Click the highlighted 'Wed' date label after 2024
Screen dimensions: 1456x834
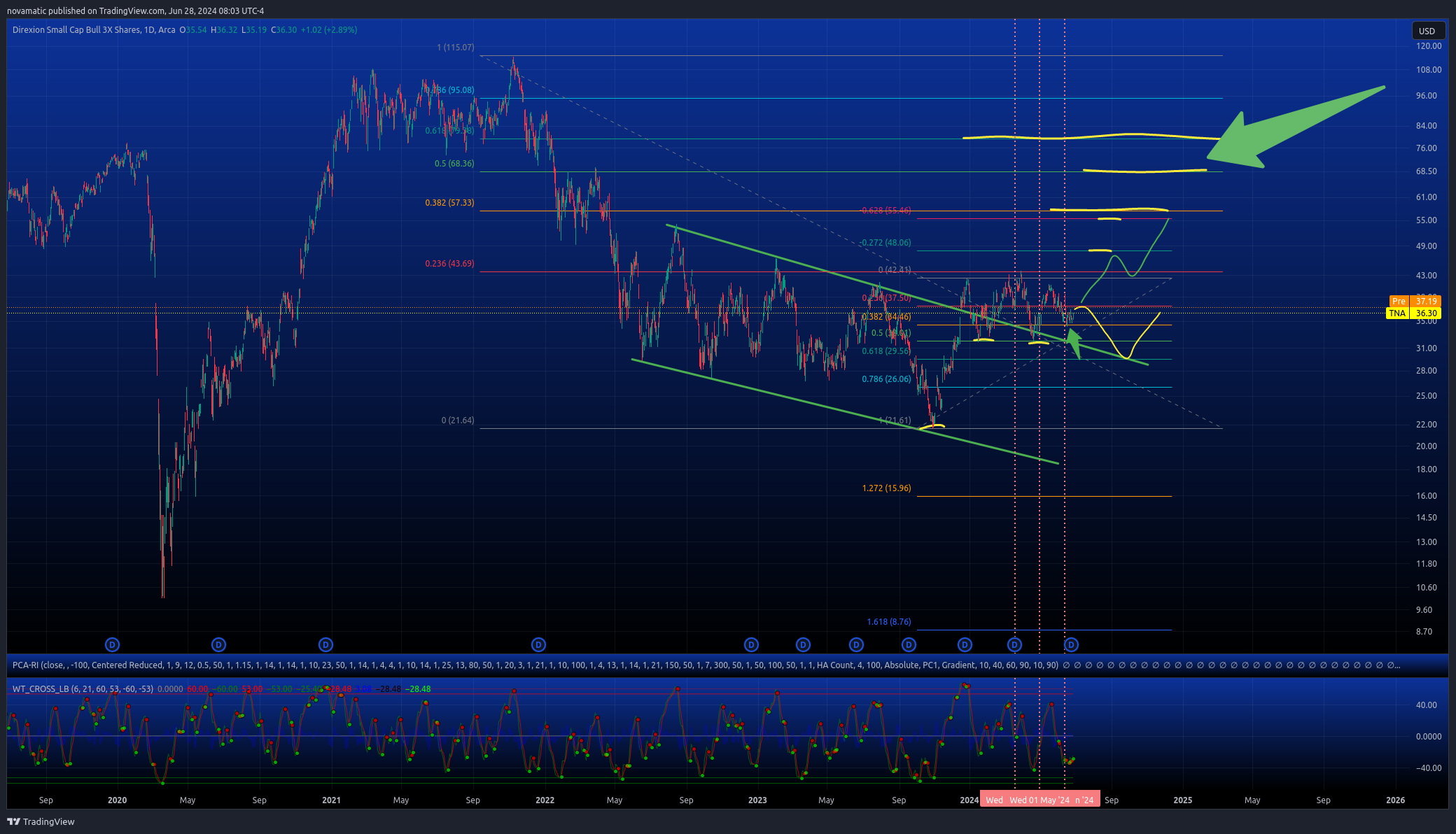pyautogui.click(x=994, y=800)
